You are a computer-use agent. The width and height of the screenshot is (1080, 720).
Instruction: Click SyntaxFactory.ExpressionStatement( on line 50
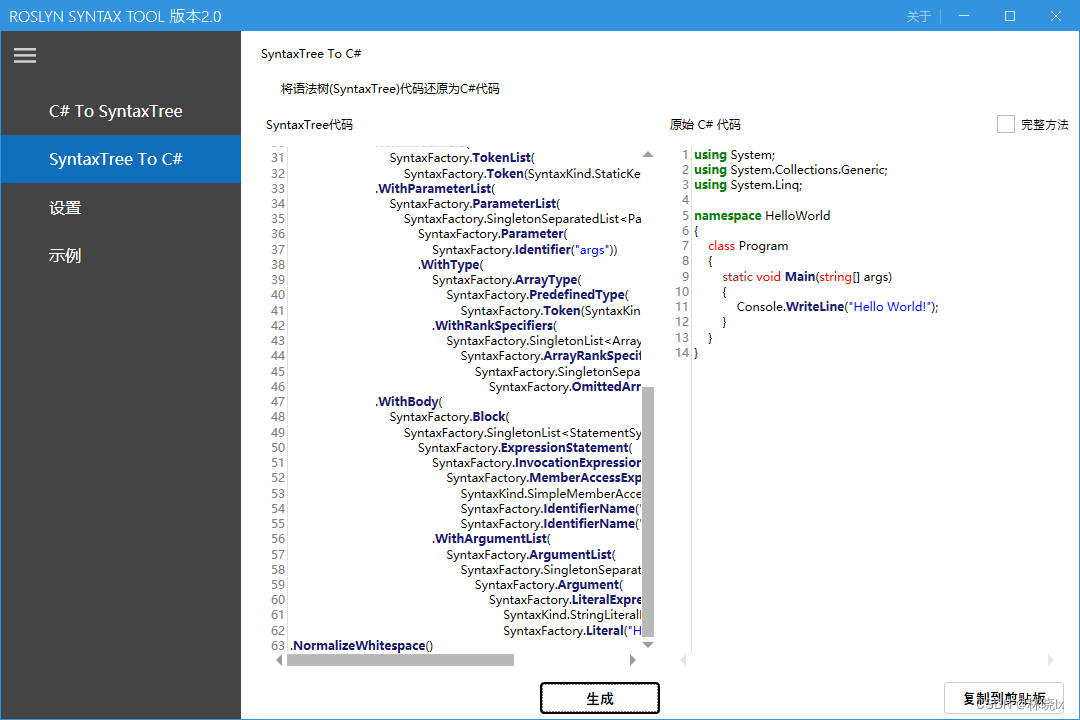pos(525,448)
